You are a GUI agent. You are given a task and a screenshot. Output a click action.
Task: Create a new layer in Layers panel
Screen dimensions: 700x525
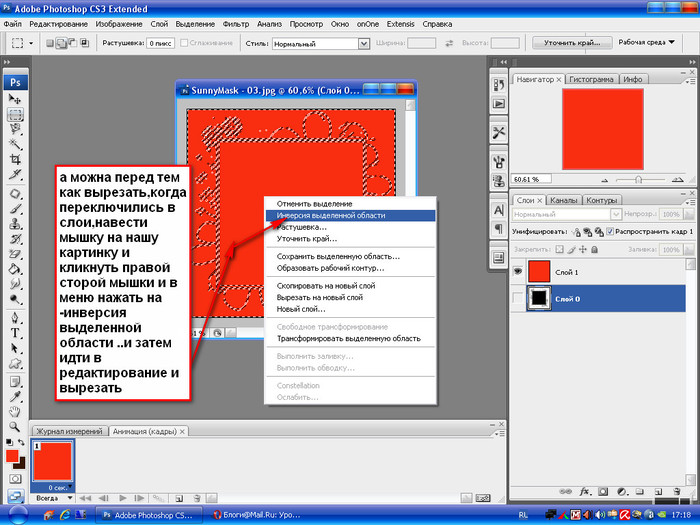[658, 492]
